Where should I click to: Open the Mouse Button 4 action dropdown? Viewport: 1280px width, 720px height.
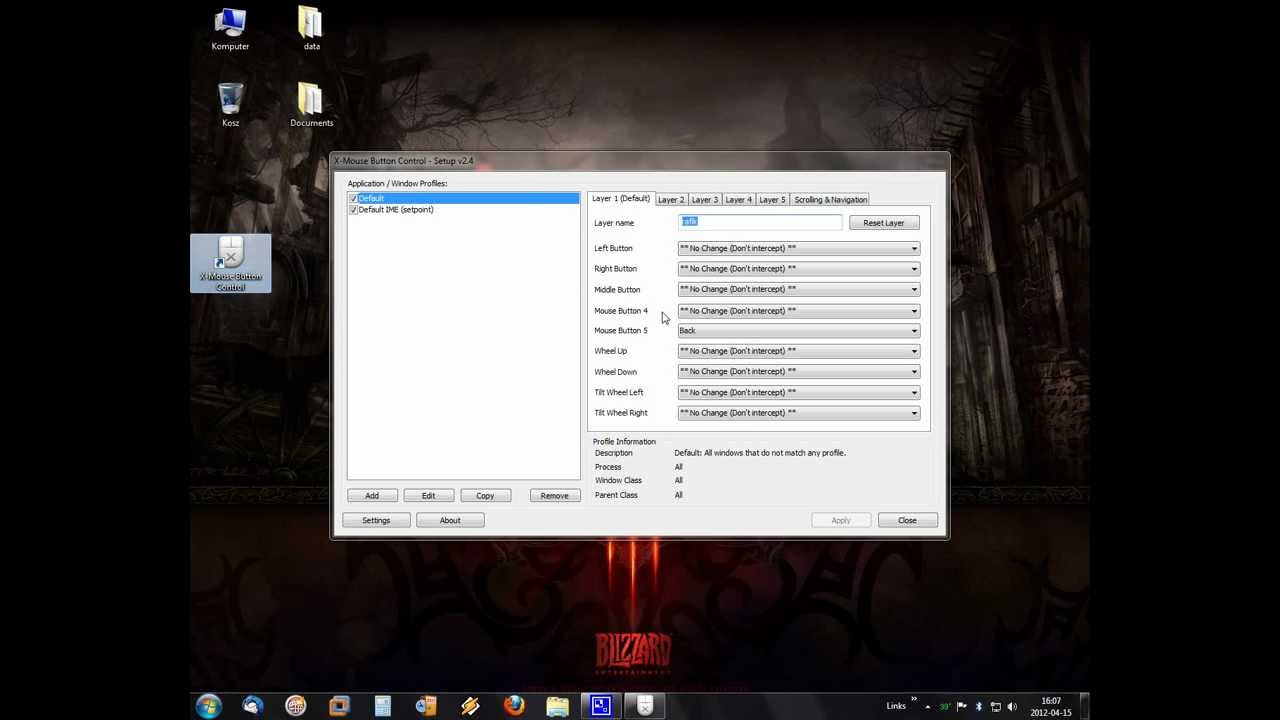(798, 310)
